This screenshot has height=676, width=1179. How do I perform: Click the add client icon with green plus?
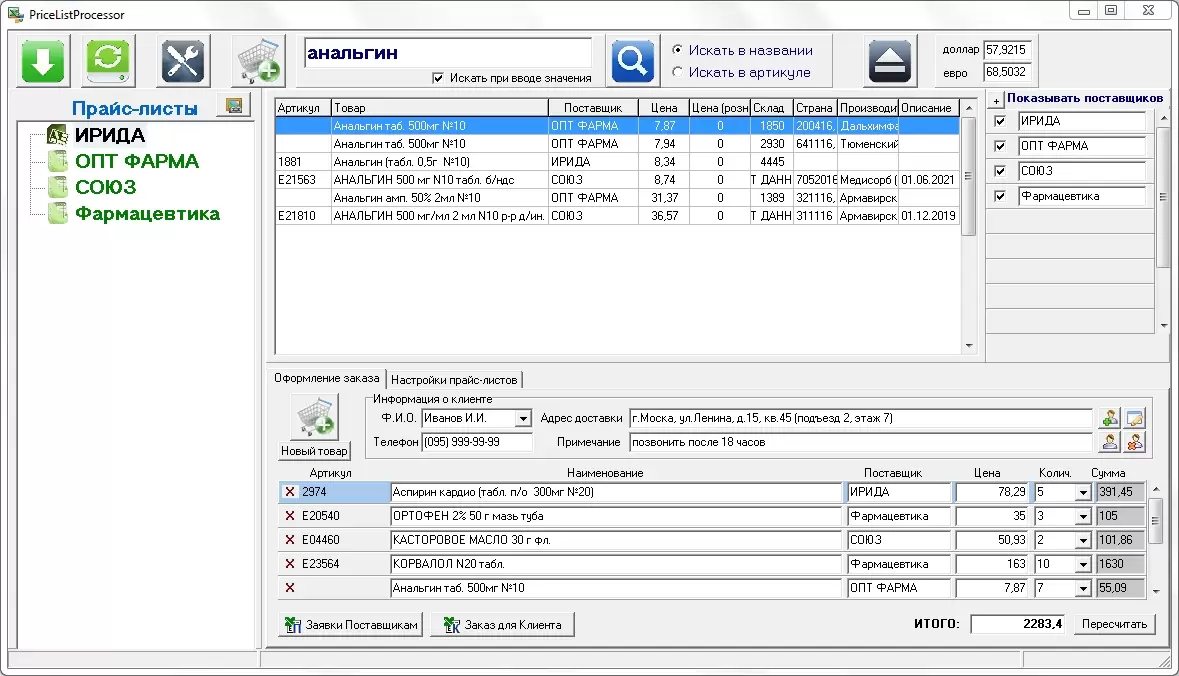(x=1110, y=418)
